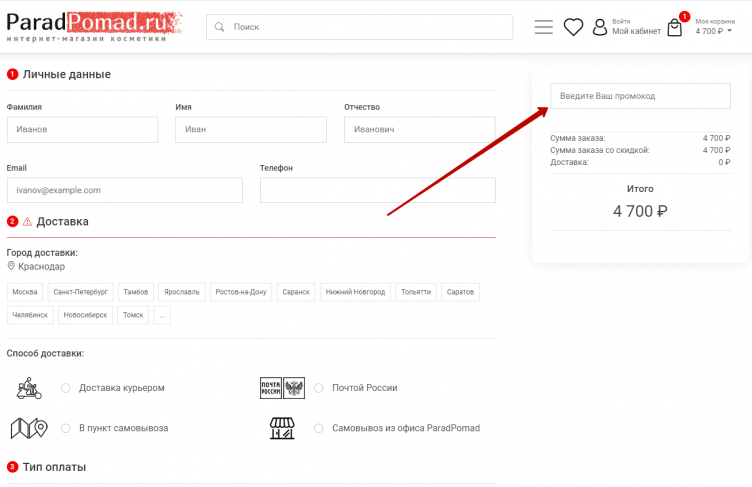The width and height of the screenshot is (752, 487).
Task: Choose В пункт самовывоза radio button
Action: (65, 428)
